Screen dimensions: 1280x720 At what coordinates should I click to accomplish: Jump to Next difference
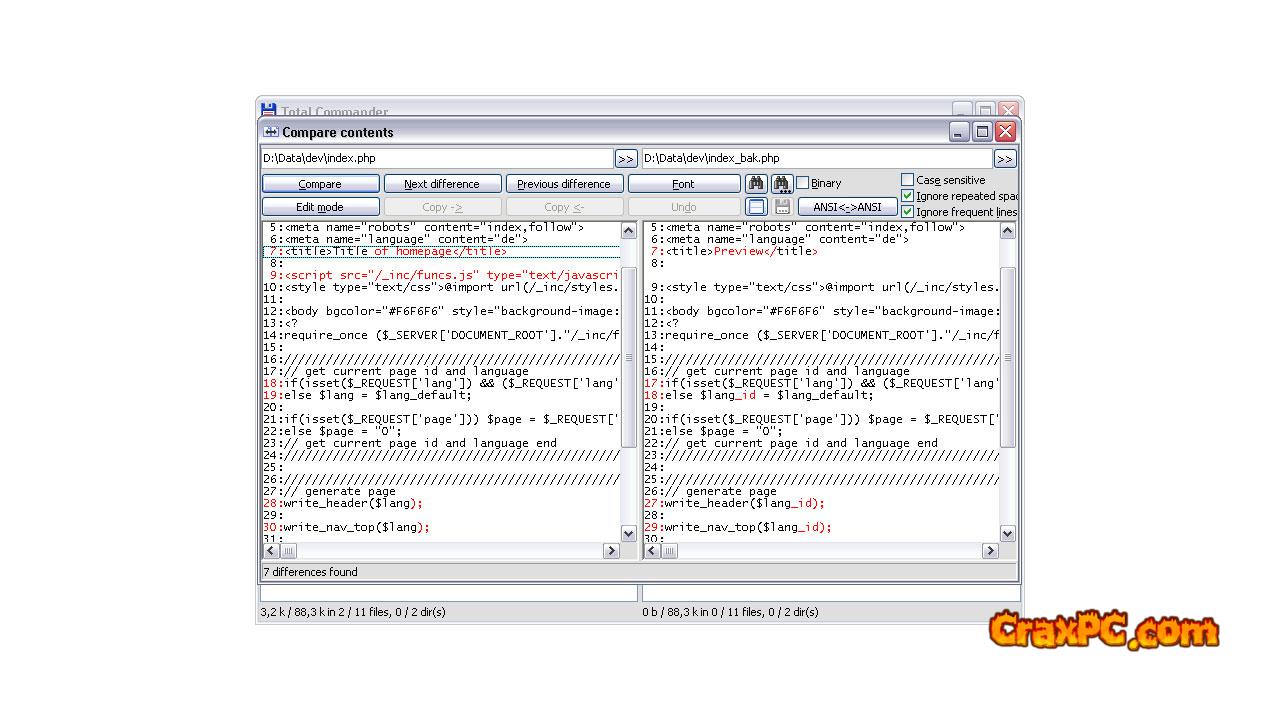[x=441, y=184]
